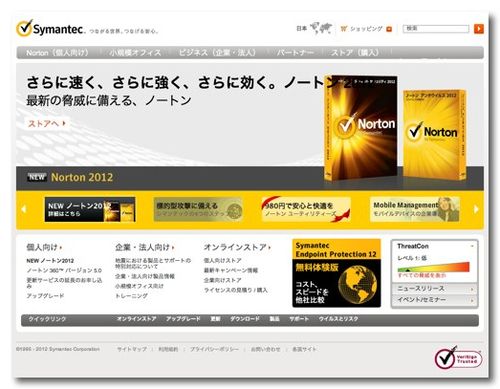
Task: Click the orange icon after ショッピング
Action: pos(389,29)
